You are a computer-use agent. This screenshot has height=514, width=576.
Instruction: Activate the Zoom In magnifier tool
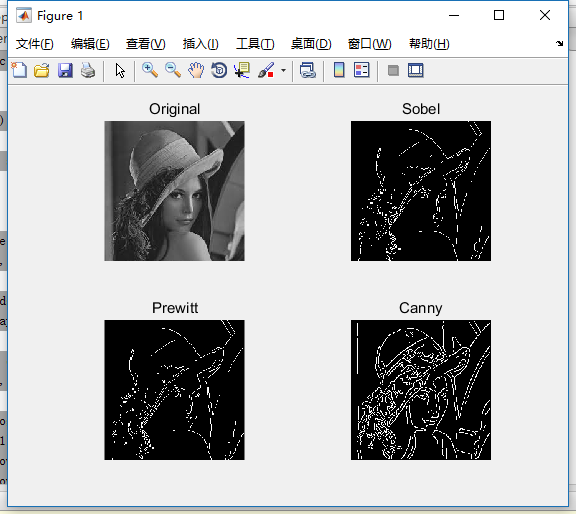[150, 70]
